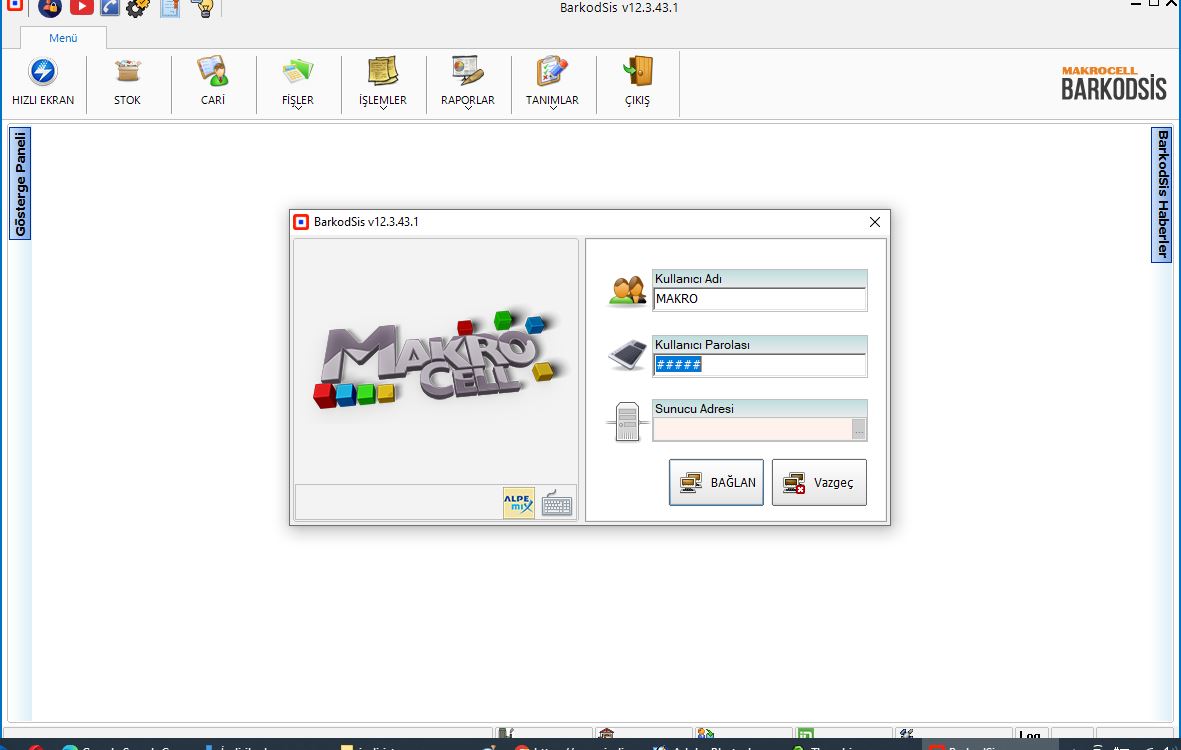Image resolution: width=1181 pixels, height=750 pixels.
Task: Expand the İŞLEMLER ribbon menu
Action: click(x=383, y=82)
